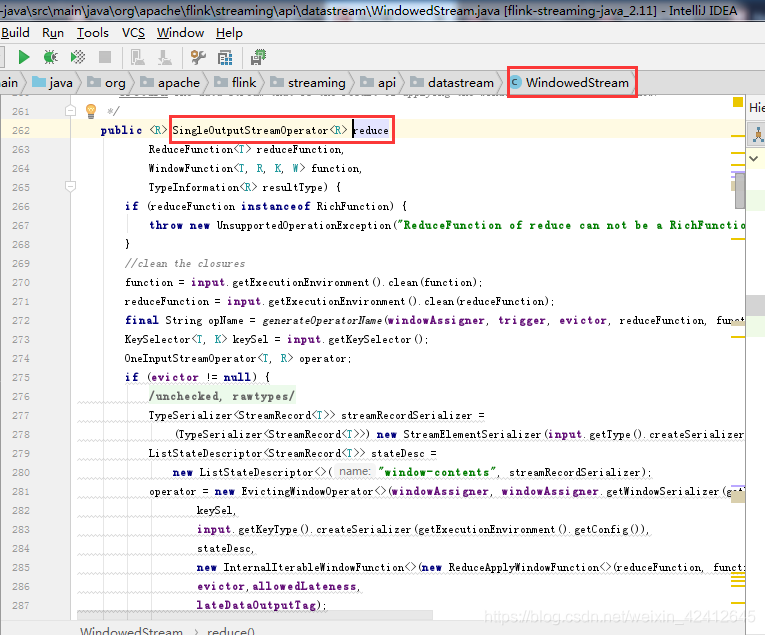This screenshot has height=635, width=765.
Task: Select java folder in navigation bar
Action: click(53, 82)
